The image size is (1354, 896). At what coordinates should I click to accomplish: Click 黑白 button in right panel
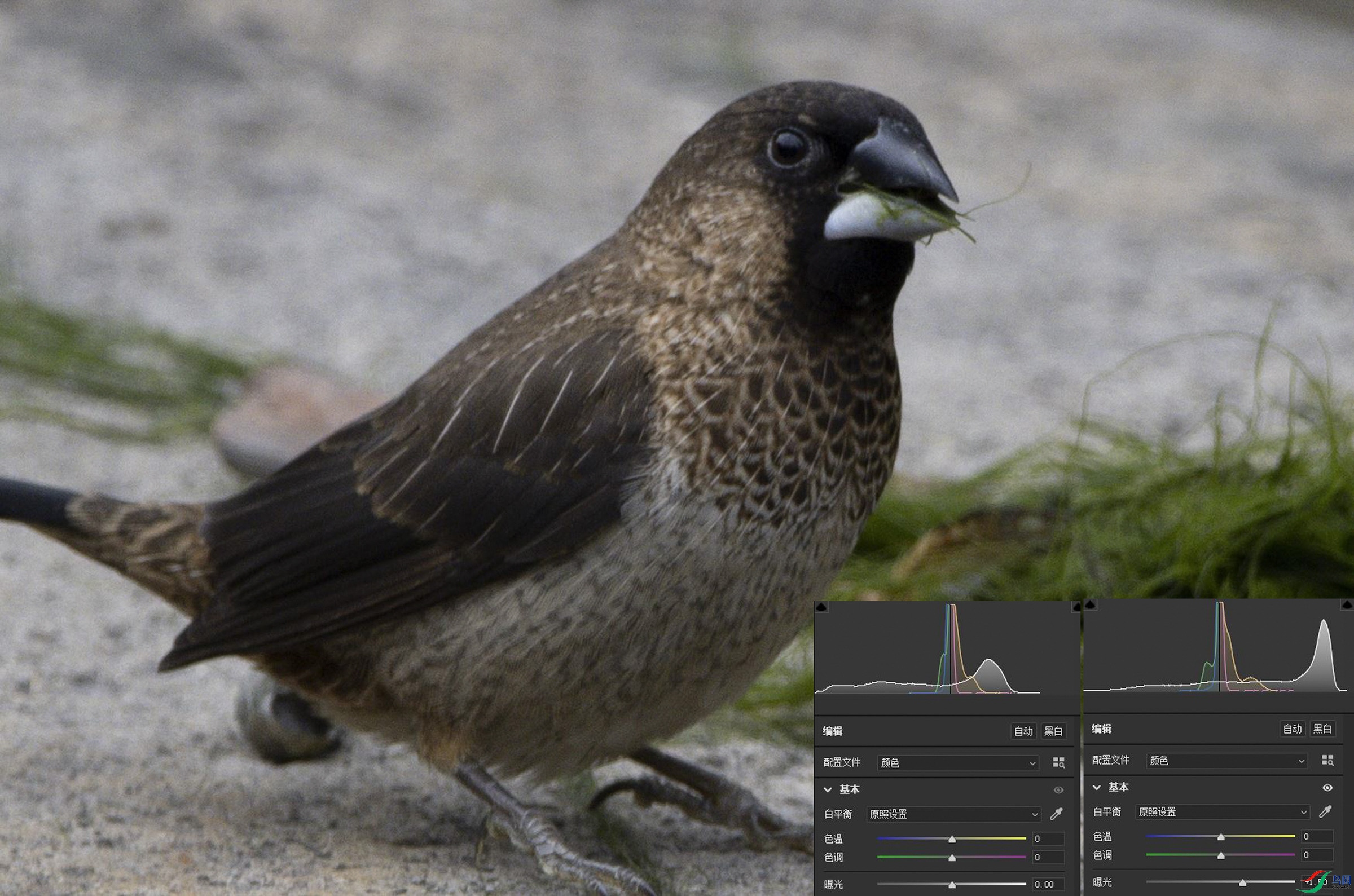click(1322, 729)
